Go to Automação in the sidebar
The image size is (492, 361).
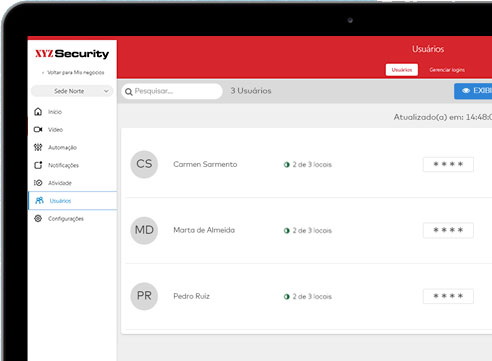click(x=62, y=147)
